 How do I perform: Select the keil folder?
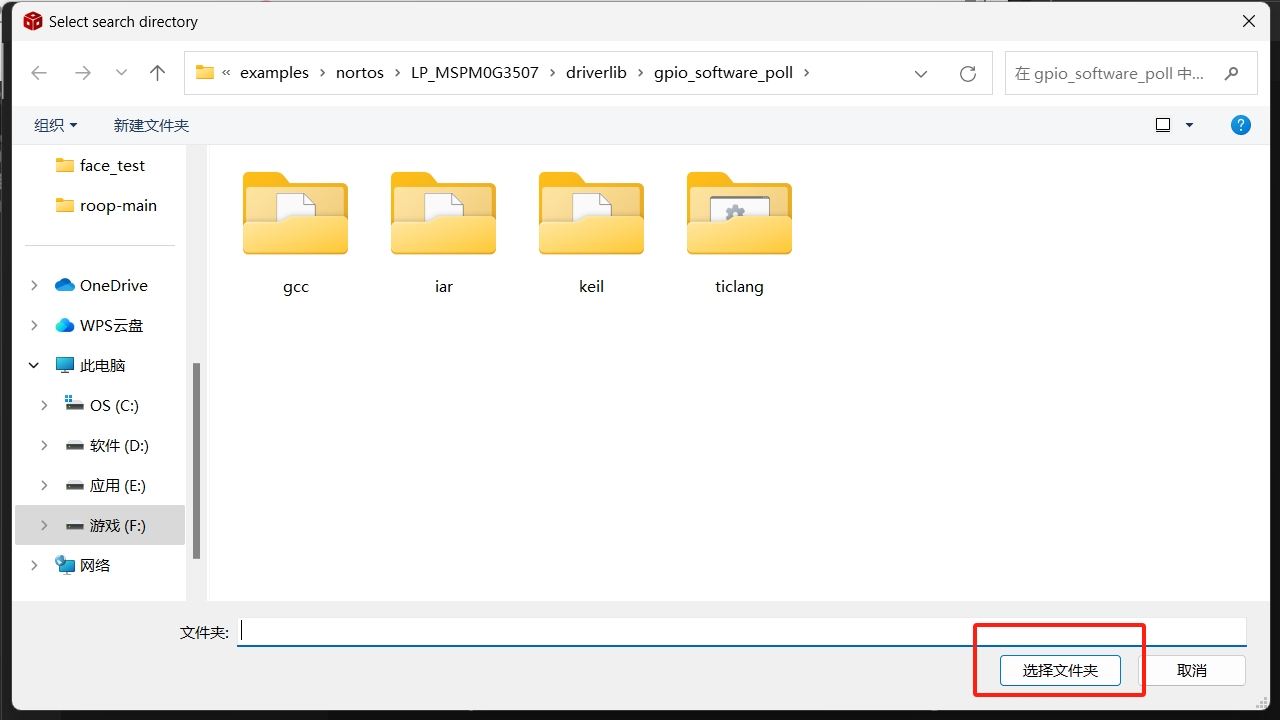click(592, 233)
